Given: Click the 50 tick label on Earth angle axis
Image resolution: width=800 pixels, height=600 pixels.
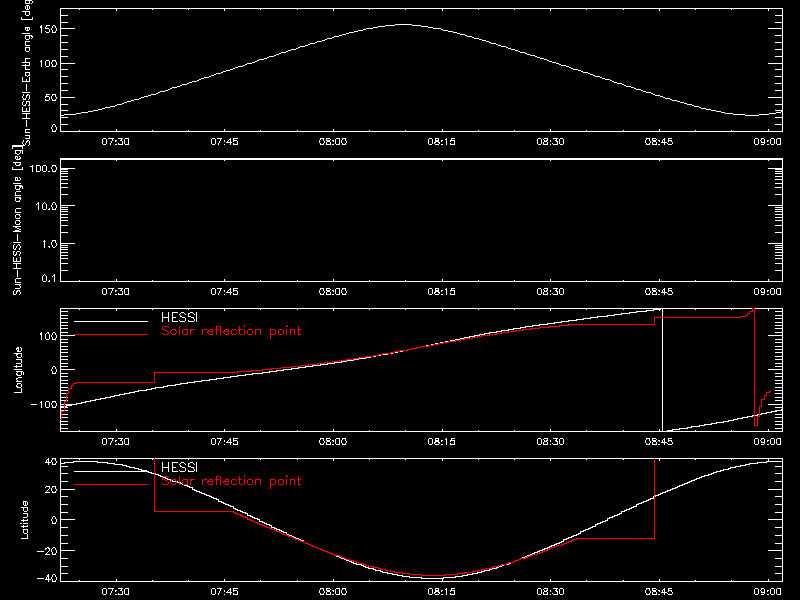Looking at the screenshot, I should click(51, 97).
